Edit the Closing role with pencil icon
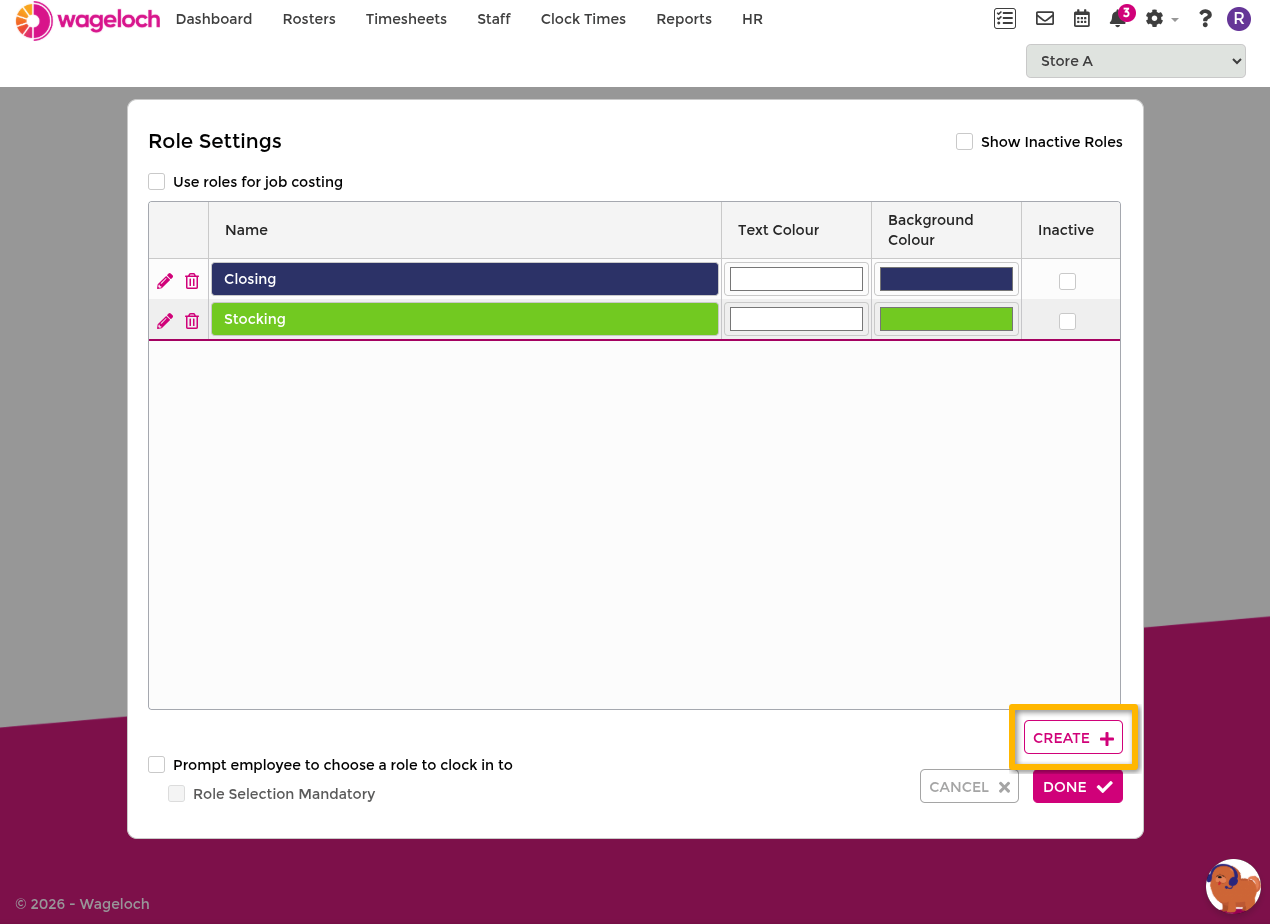 [x=165, y=281]
